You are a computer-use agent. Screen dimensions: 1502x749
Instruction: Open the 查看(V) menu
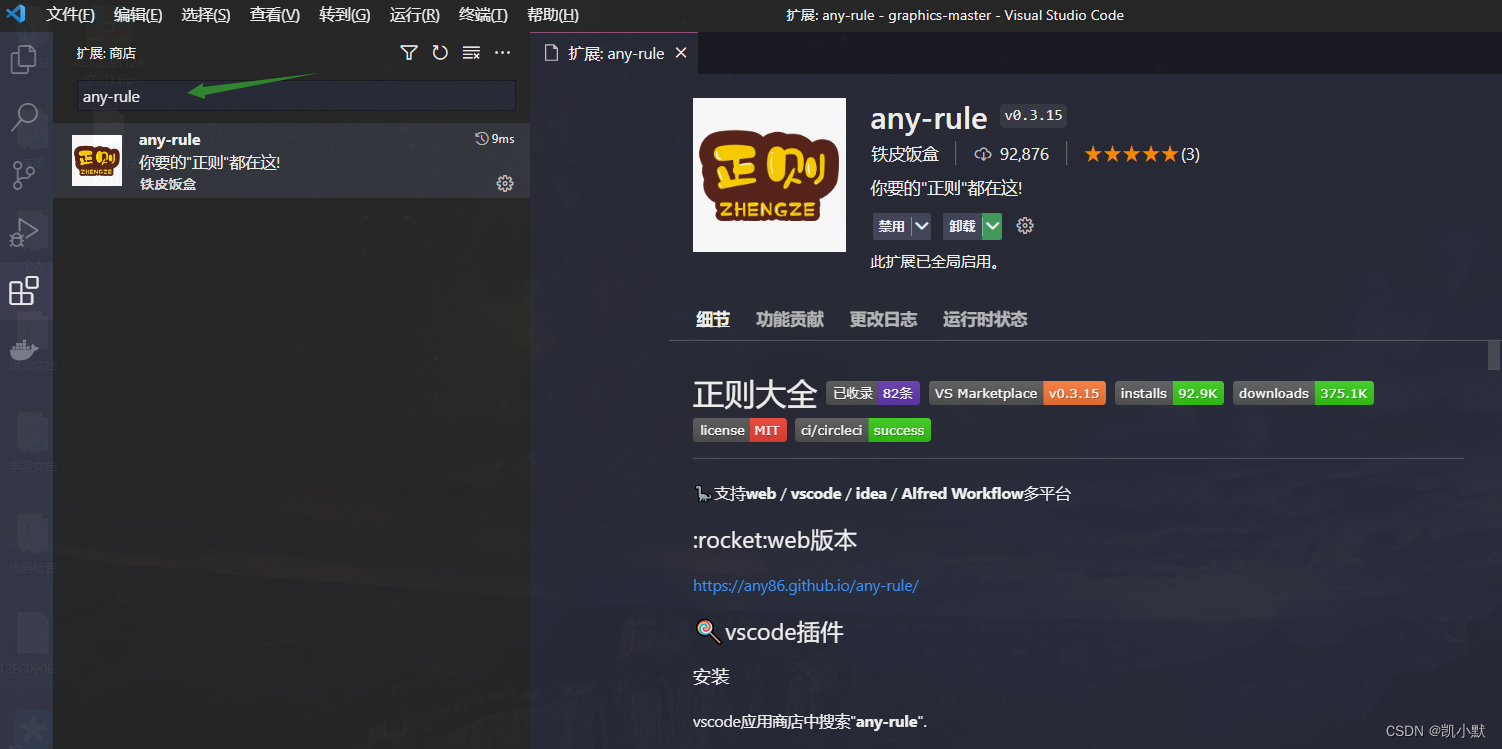pyautogui.click(x=275, y=15)
